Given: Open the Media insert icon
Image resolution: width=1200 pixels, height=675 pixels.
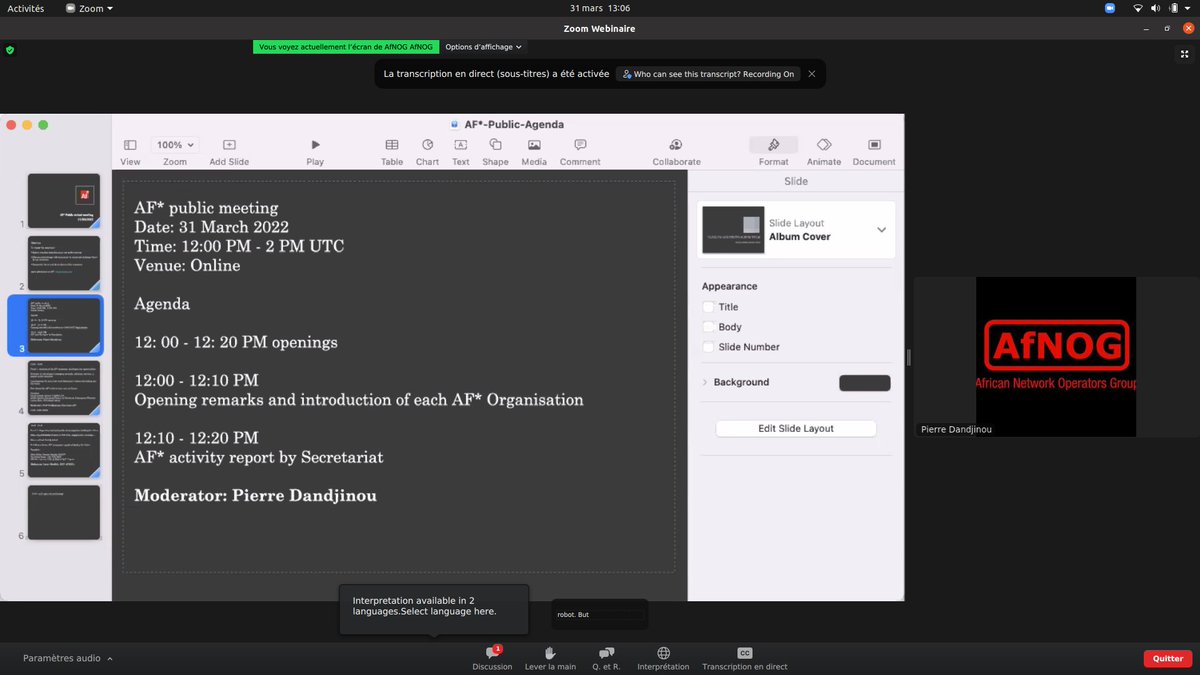Looking at the screenshot, I should [x=534, y=145].
